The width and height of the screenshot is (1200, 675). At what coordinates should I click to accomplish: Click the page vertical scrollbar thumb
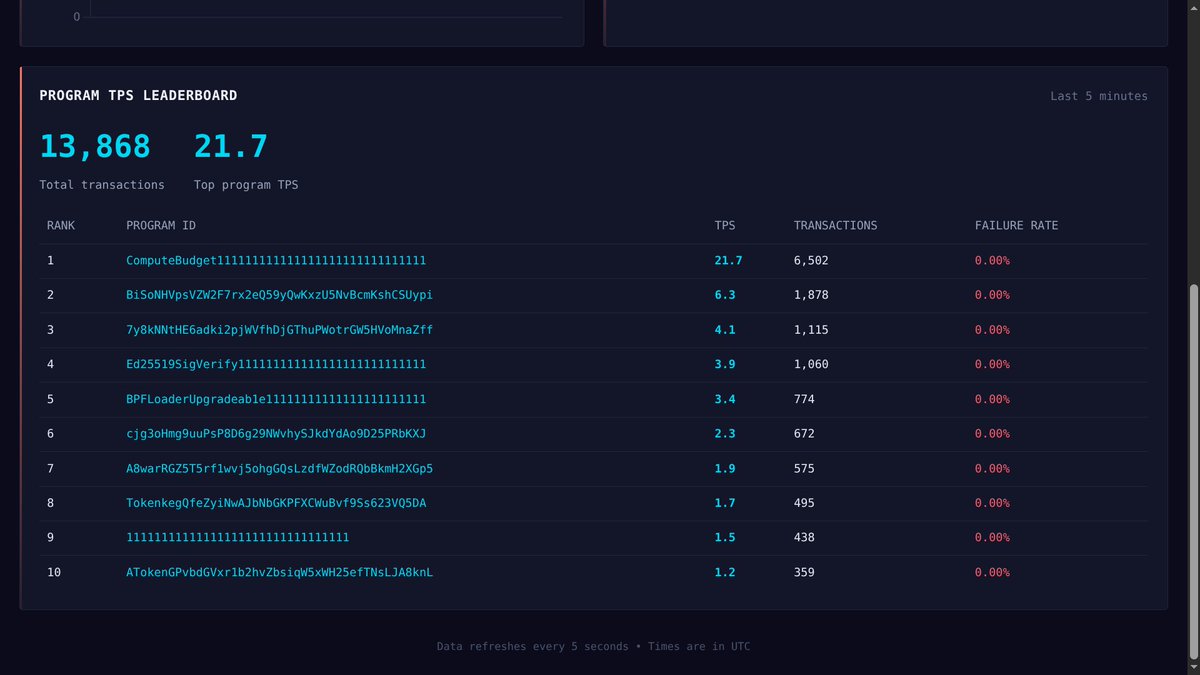pyautogui.click(x=1194, y=471)
